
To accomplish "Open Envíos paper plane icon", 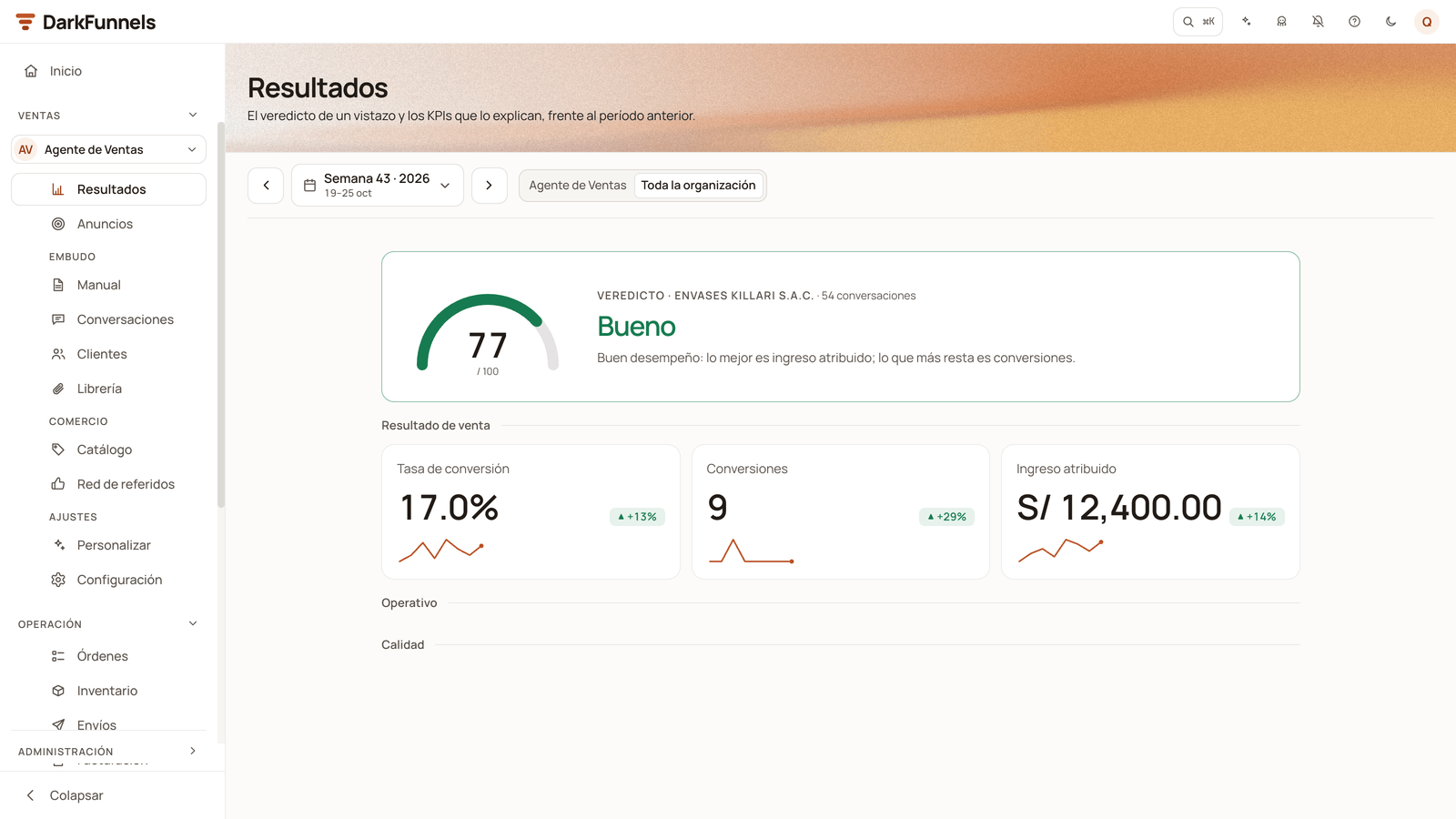I will [58, 724].
